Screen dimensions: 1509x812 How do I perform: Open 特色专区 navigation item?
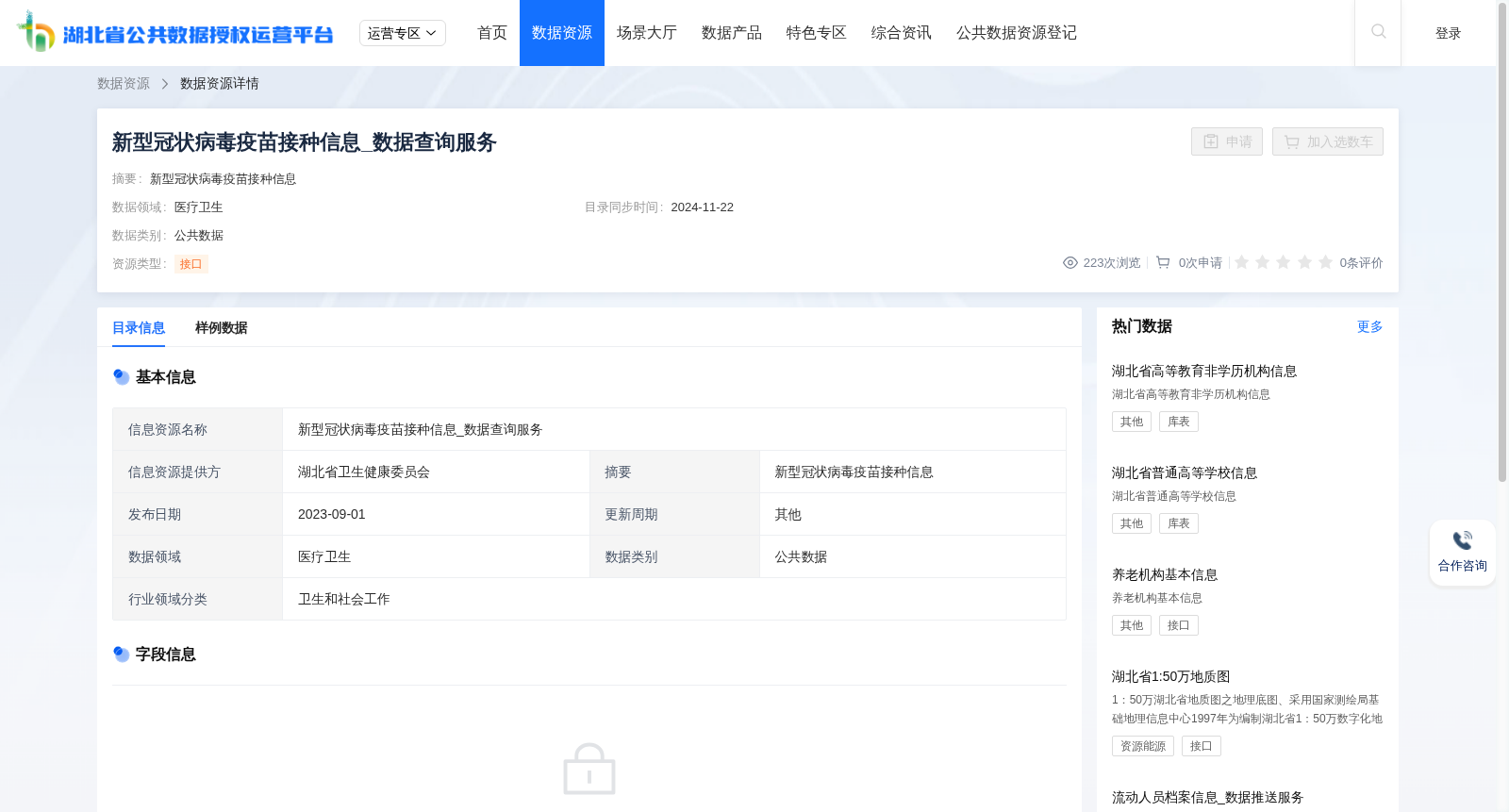pos(817,33)
